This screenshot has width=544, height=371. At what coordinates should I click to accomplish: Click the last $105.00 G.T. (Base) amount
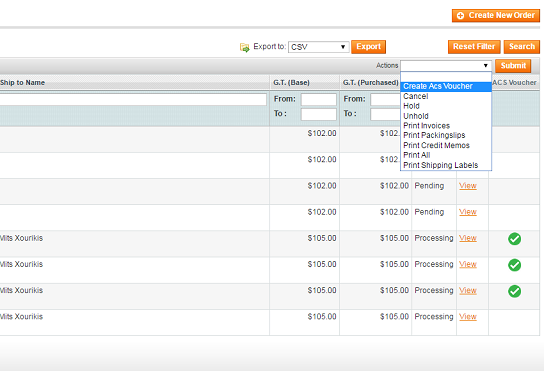322,317
